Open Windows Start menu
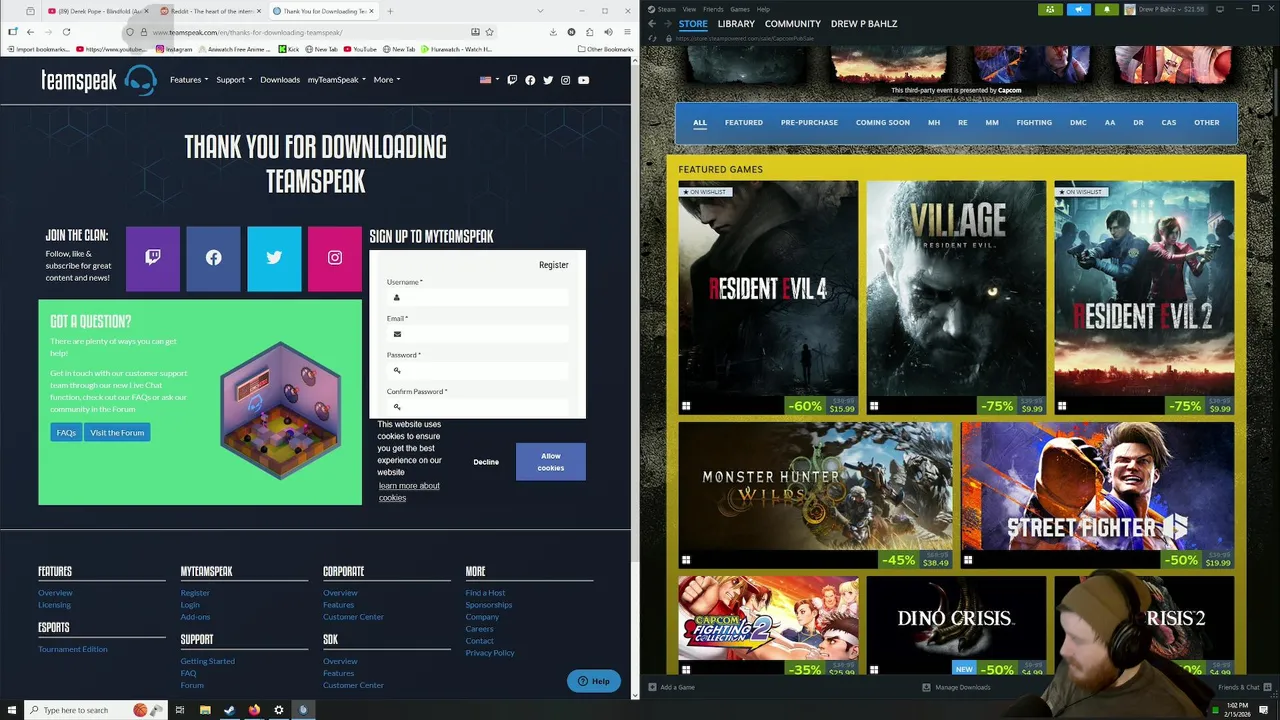 12,710
